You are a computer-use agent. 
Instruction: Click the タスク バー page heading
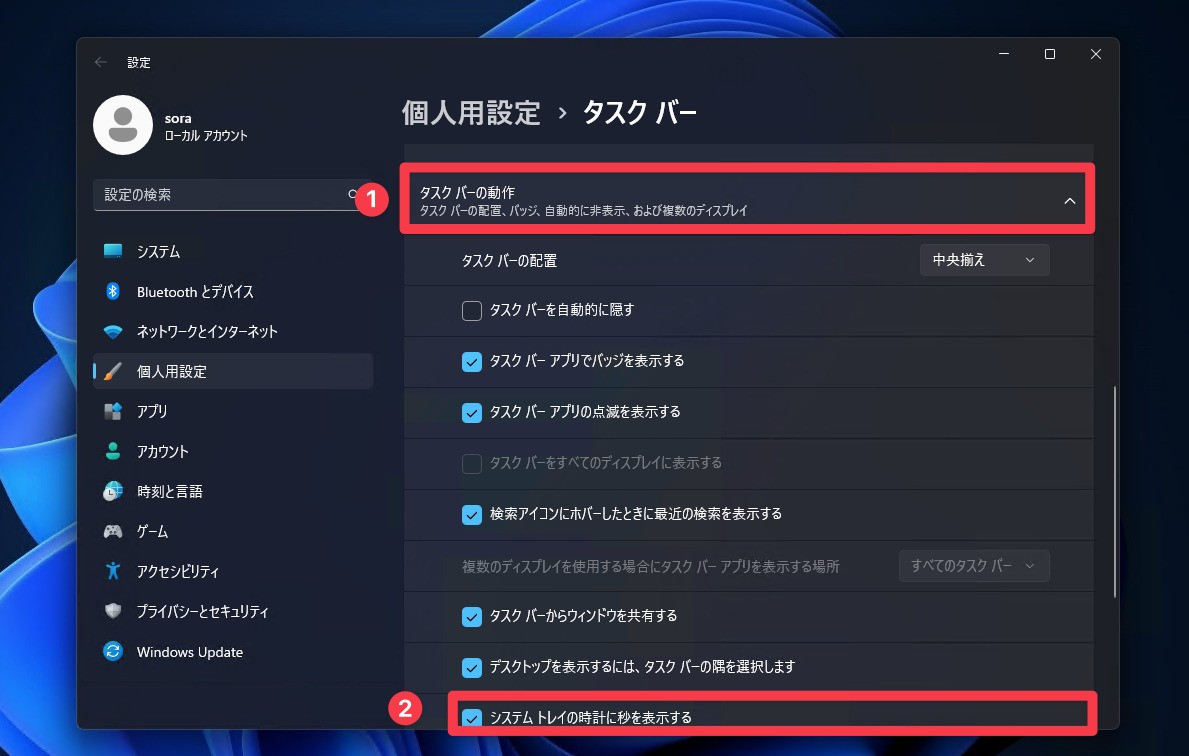[x=639, y=113]
